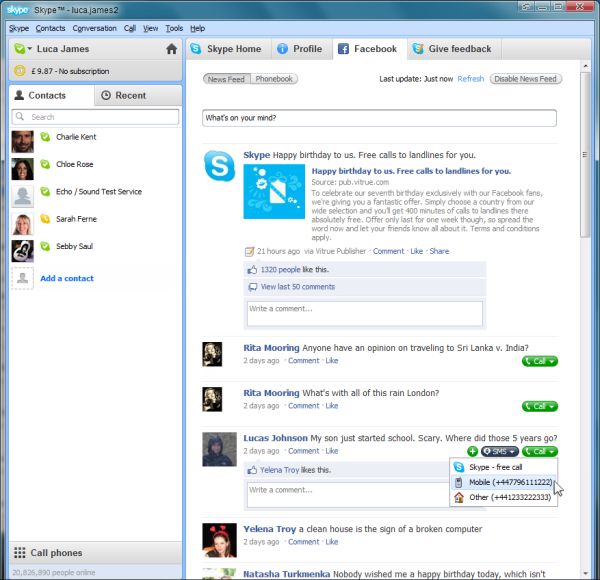Click the thumbs-up icon by 1320 people
The width and height of the screenshot is (600, 580).
tap(252, 270)
